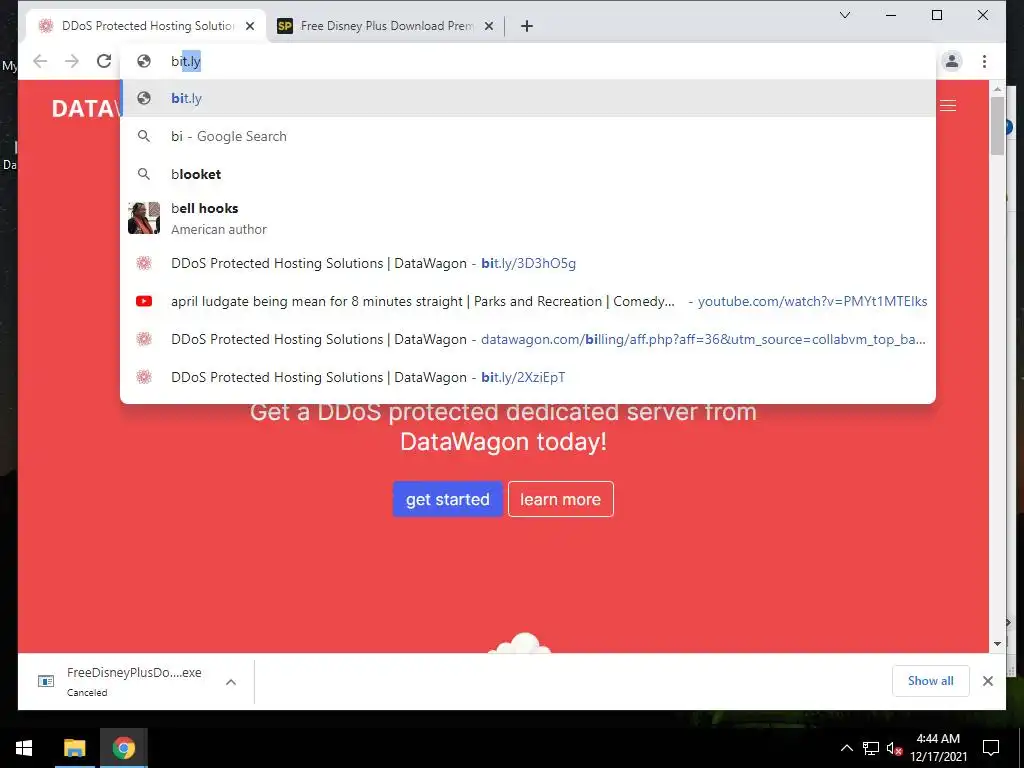The image size is (1024, 768).
Task: Pick the blooket search suggestion
Action: point(528,174)
